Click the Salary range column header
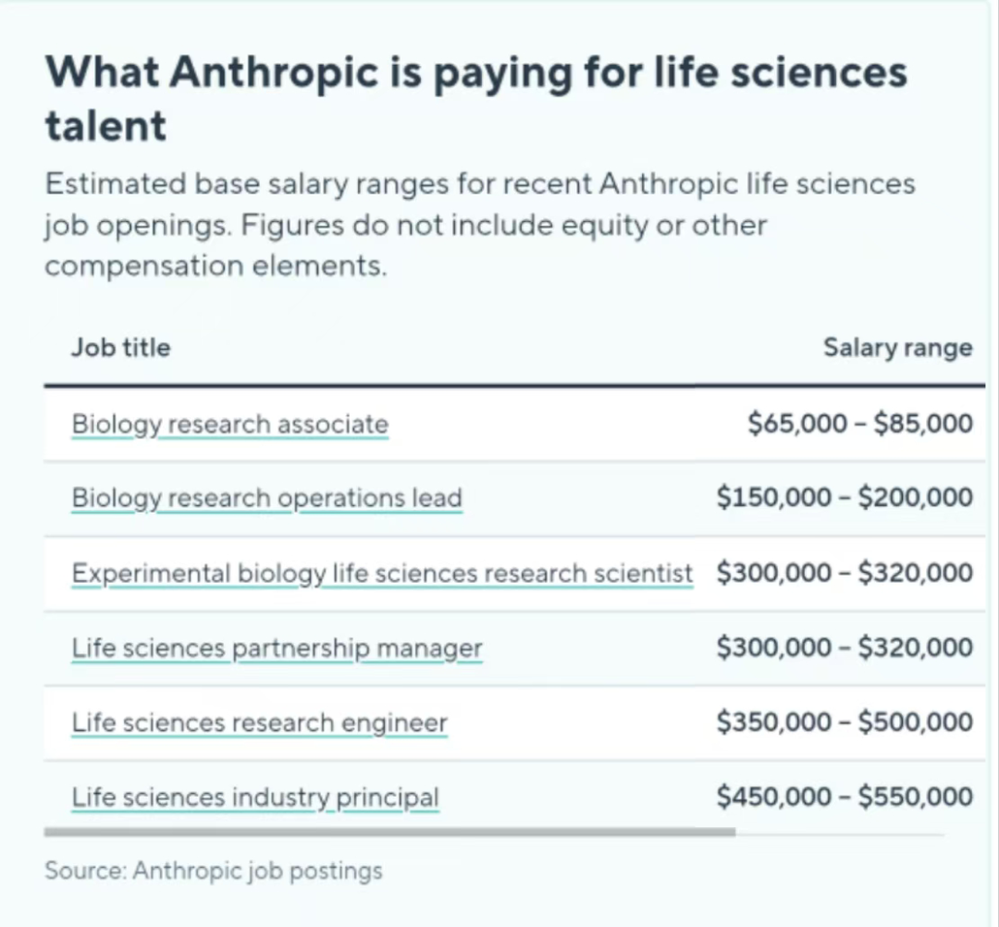 [898, 348]
